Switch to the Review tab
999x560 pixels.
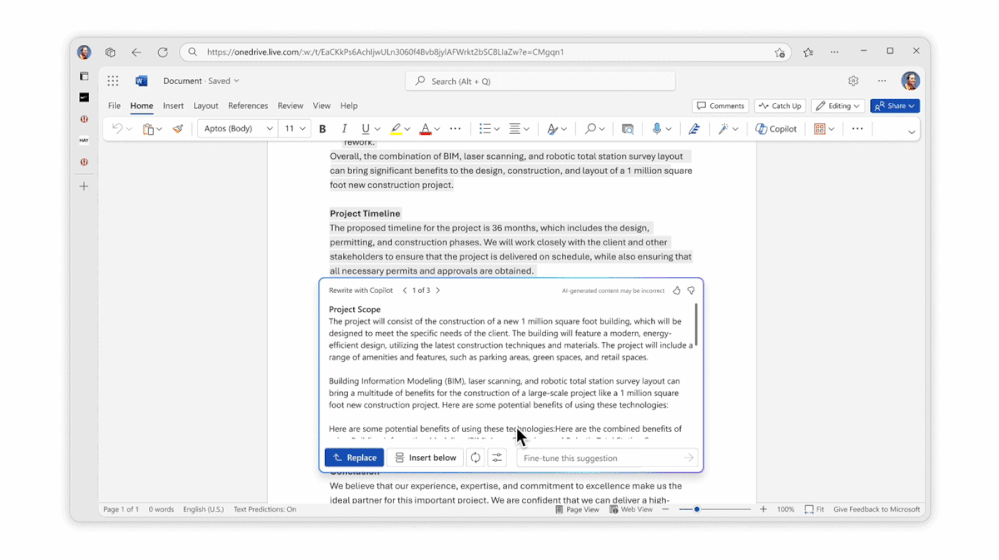[x=290, y=106]
